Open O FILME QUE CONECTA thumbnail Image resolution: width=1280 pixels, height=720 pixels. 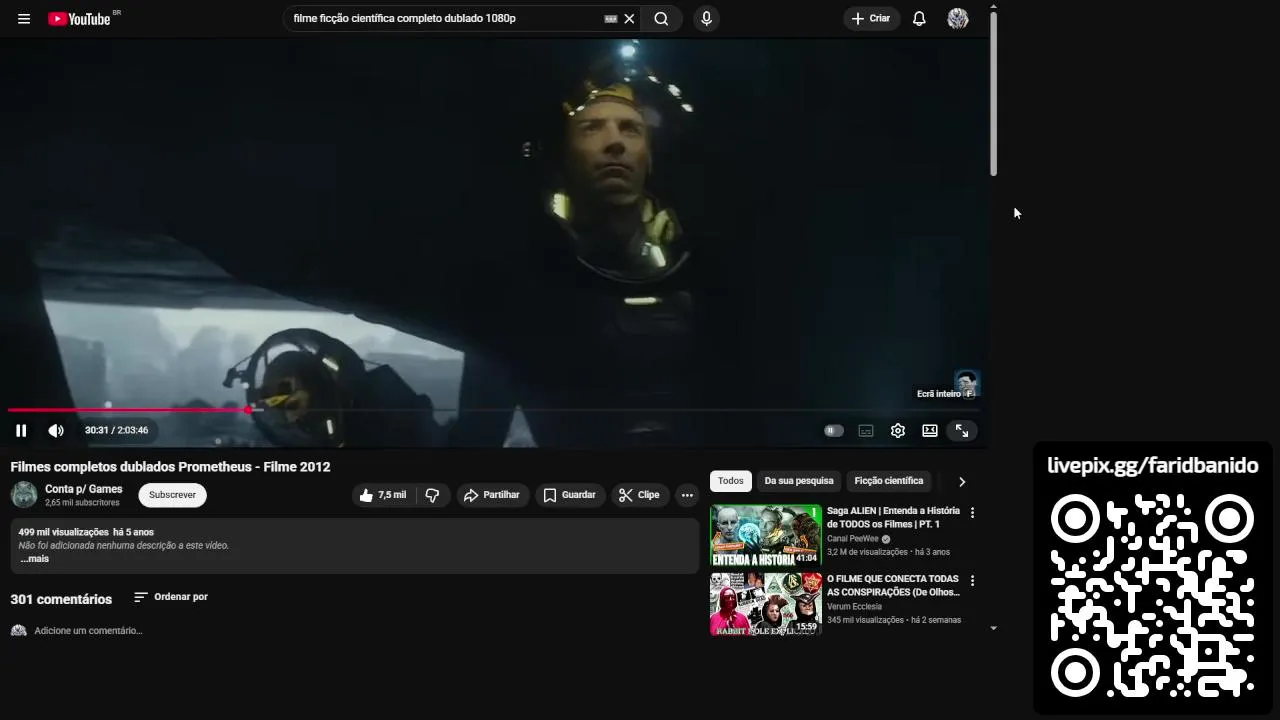[766, 604]
